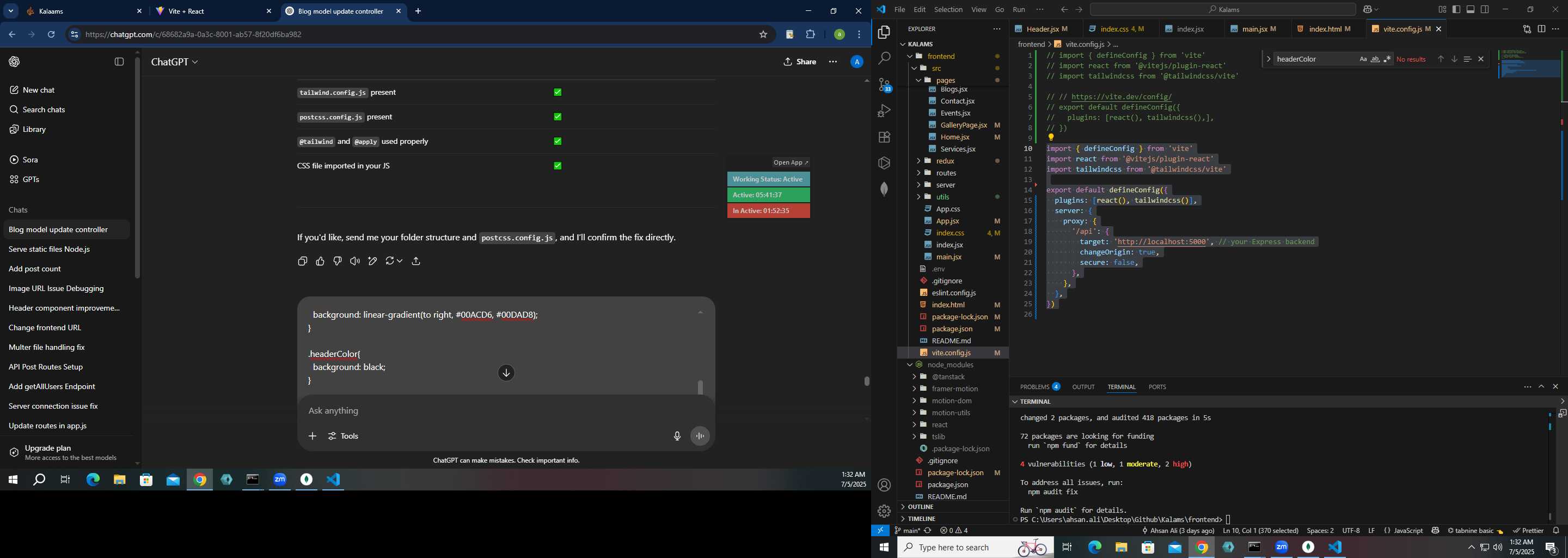Screen dimensions: 1568x558
Task: Click Open App button on time tracker
Action: pyautogui.click(x=791, y=162)
